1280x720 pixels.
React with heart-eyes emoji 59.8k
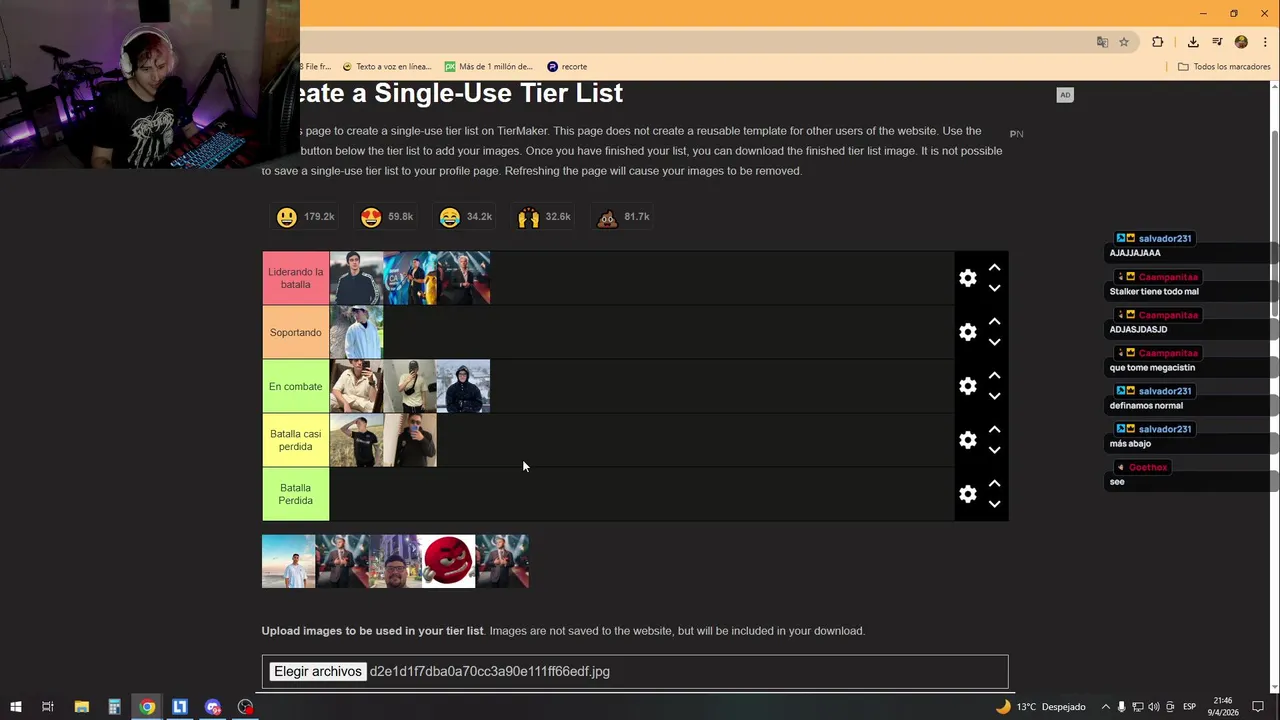point(386,217)
